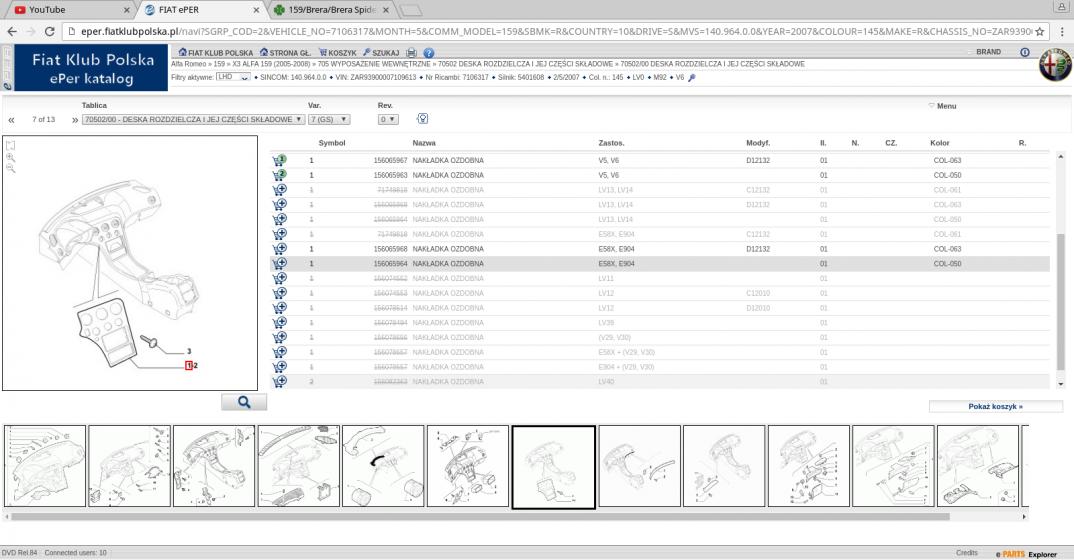This screenshot has height=560, width=1074.
Task: Select the first diagram thumbnail in strip
Action: pos(45,466)
